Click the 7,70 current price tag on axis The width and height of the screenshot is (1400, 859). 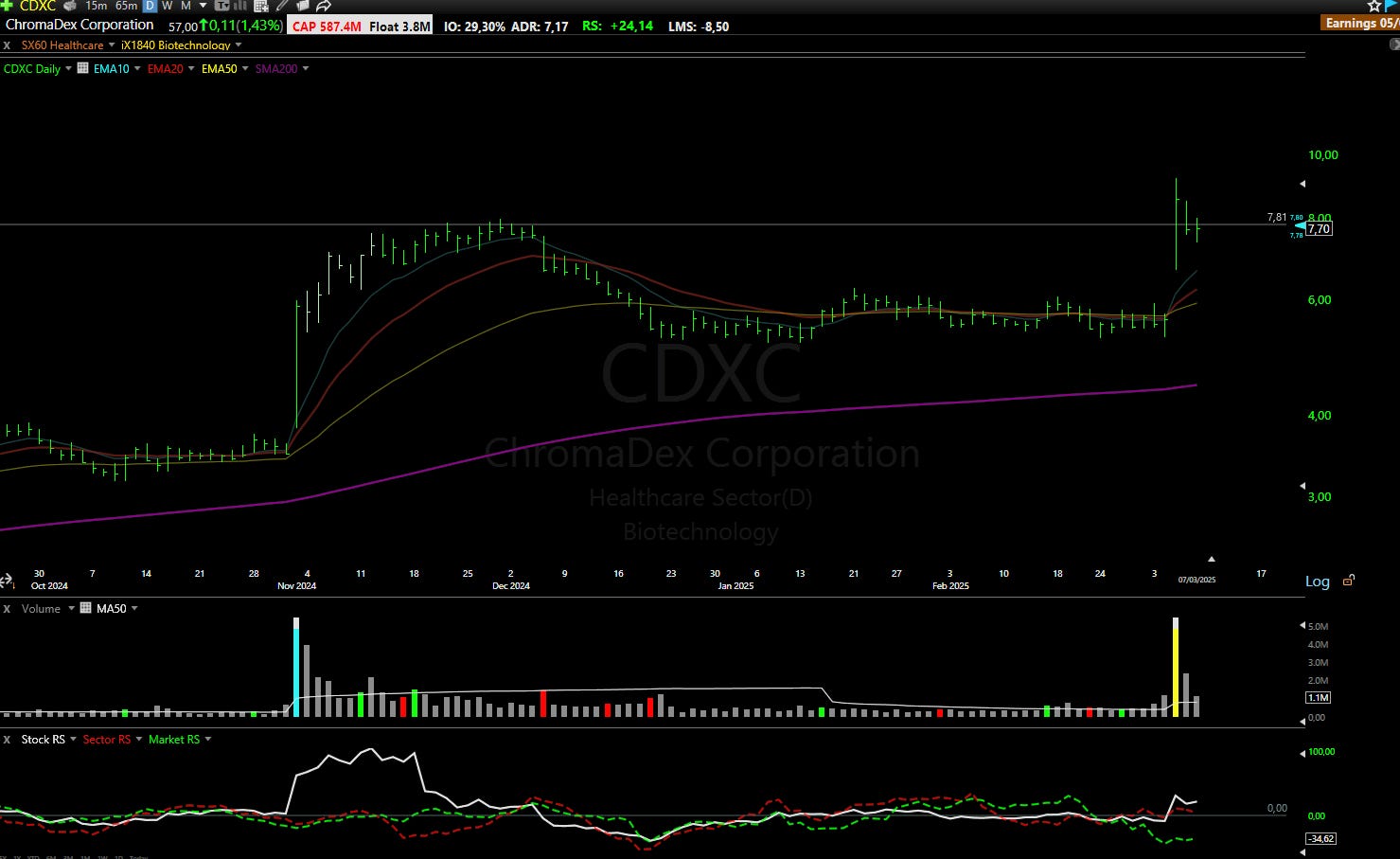point(1320,228)
